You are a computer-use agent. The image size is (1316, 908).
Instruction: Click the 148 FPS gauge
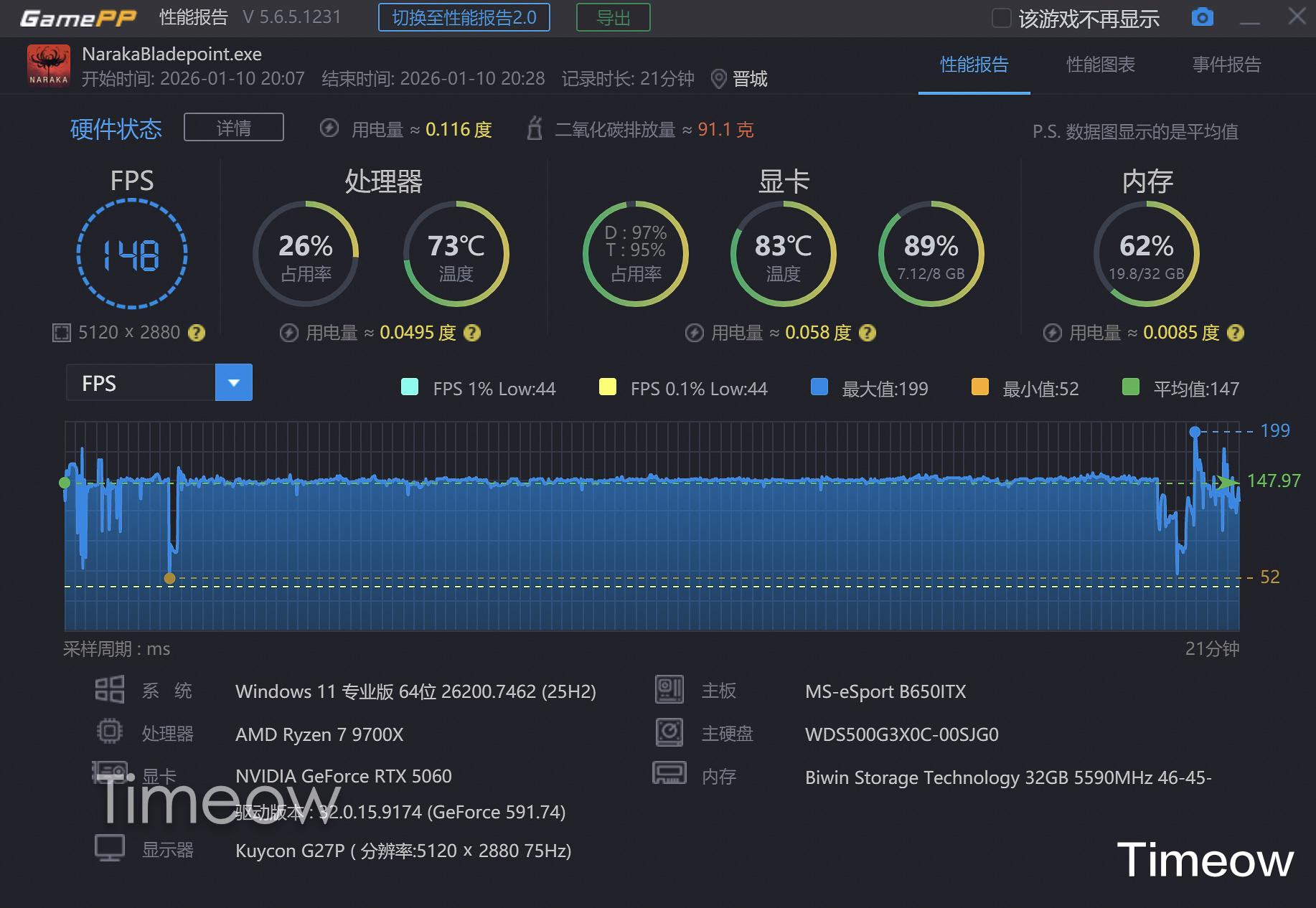132,254
